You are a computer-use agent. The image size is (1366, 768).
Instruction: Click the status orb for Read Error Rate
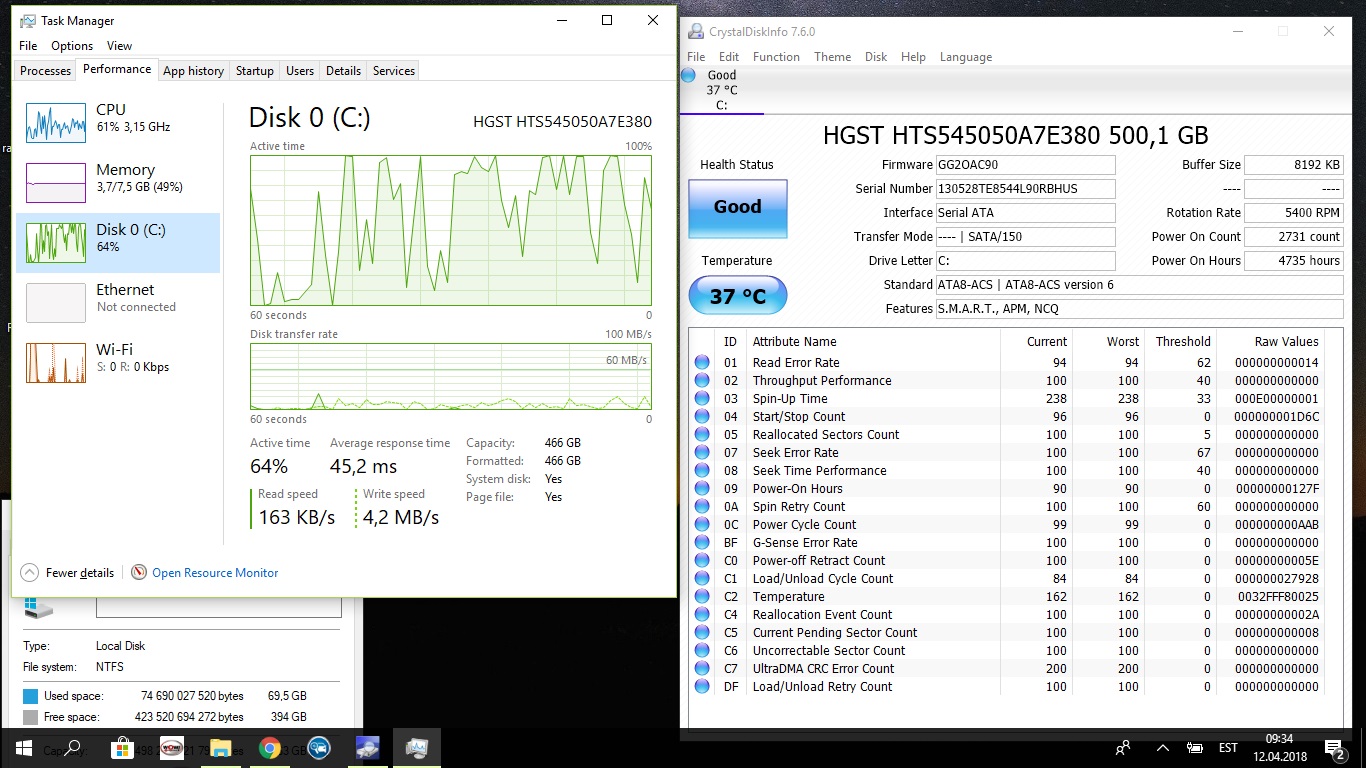pos(702,363)
